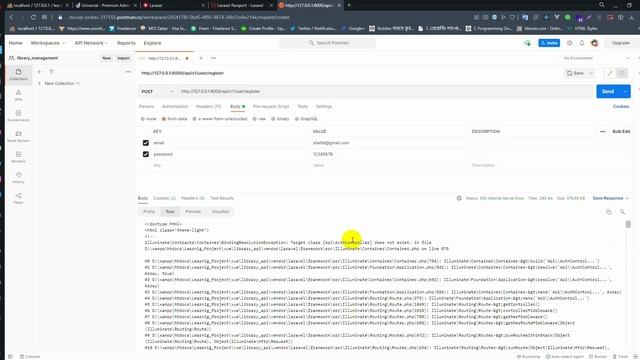Click the request URL input field
The height and width of the screenshot is (360, 640).
(x=387, y=91)
